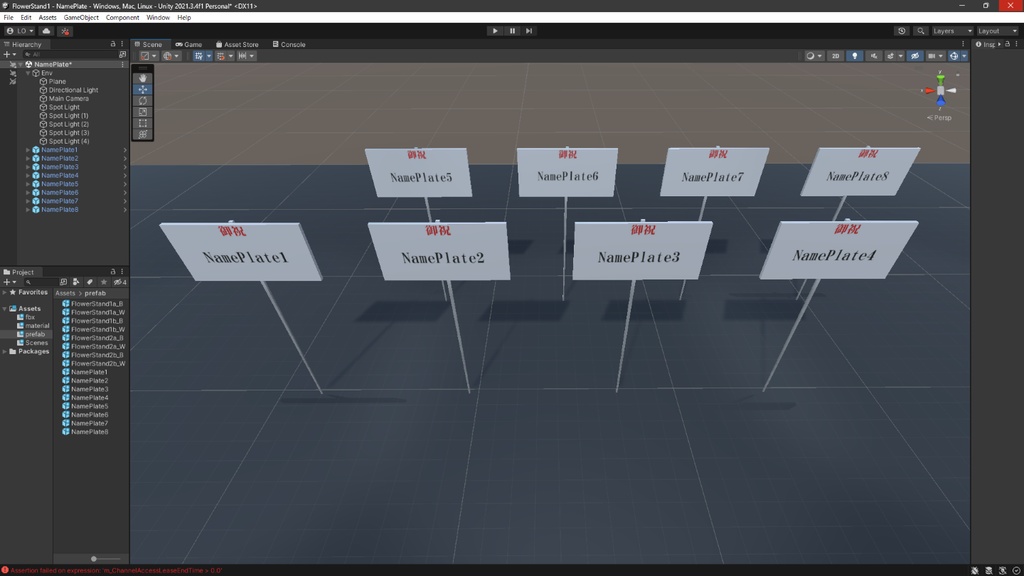Open the Component menu

click(x=122, y=18)
